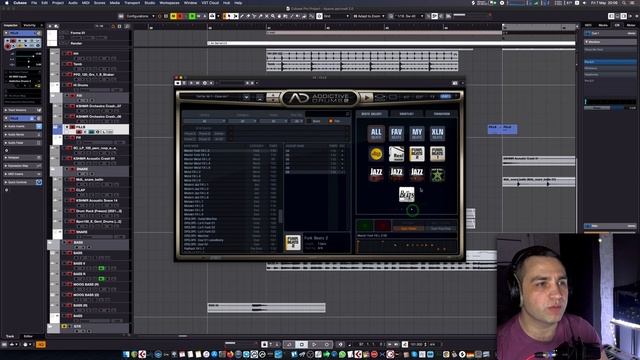Viewport: 640px width, 360px height.
Task: Open the Addictive Drums preset dropdown
Action: point(246,97)
